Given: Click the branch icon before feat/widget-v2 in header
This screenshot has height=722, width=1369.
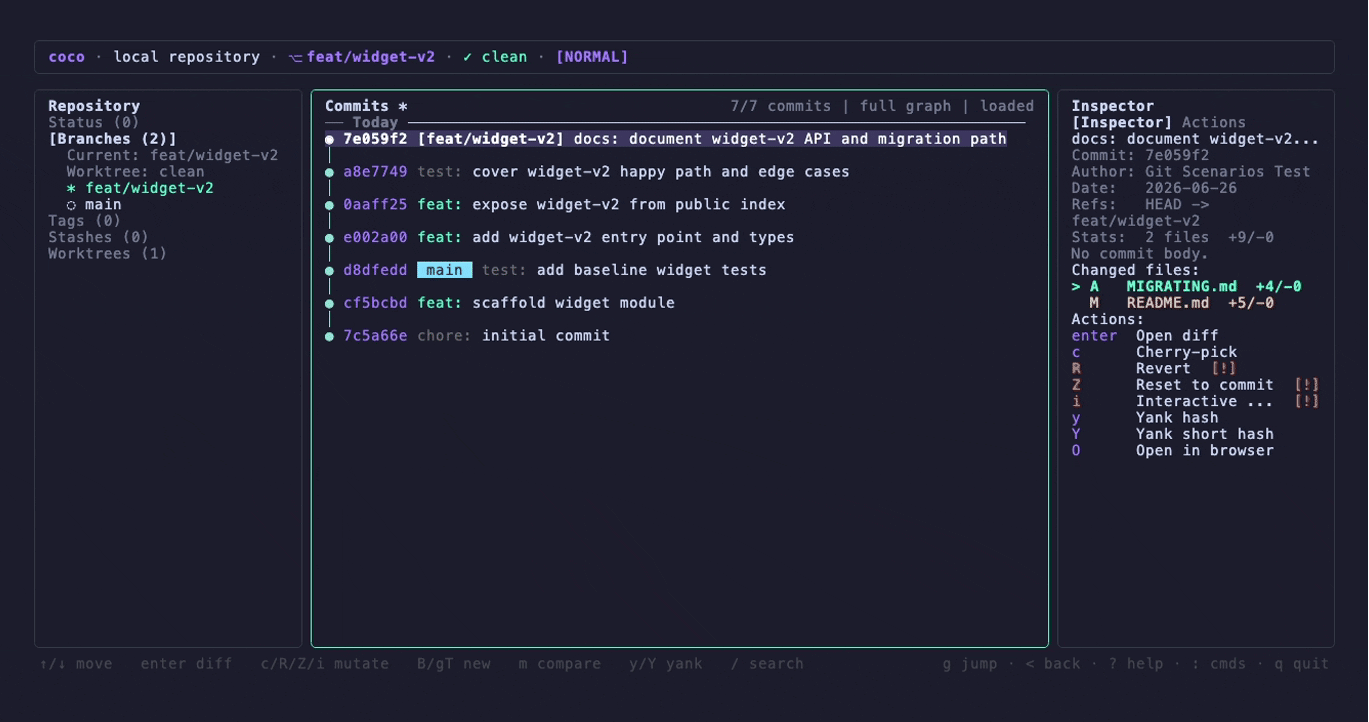Looking at the screenshot, I should tap(294, 57).
